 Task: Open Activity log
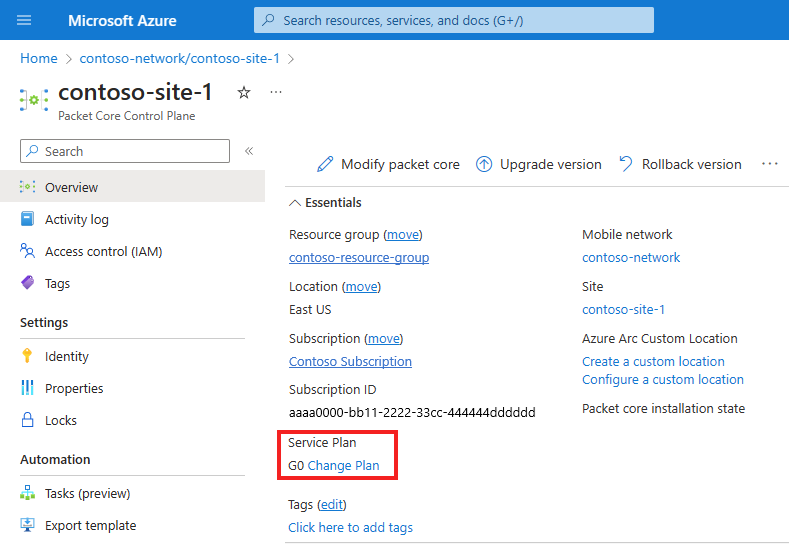tap(76, 219)
